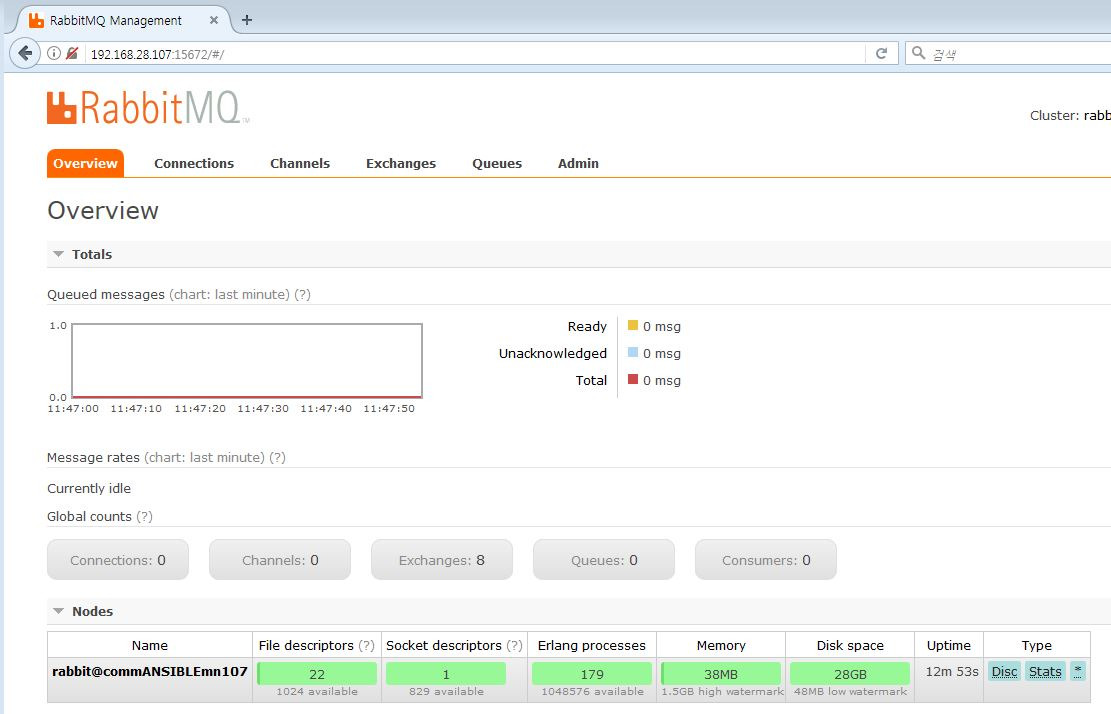Click the '1048576 available' text
The width and height of the screenshot is (1111, 714).
(x=592, y=691)
